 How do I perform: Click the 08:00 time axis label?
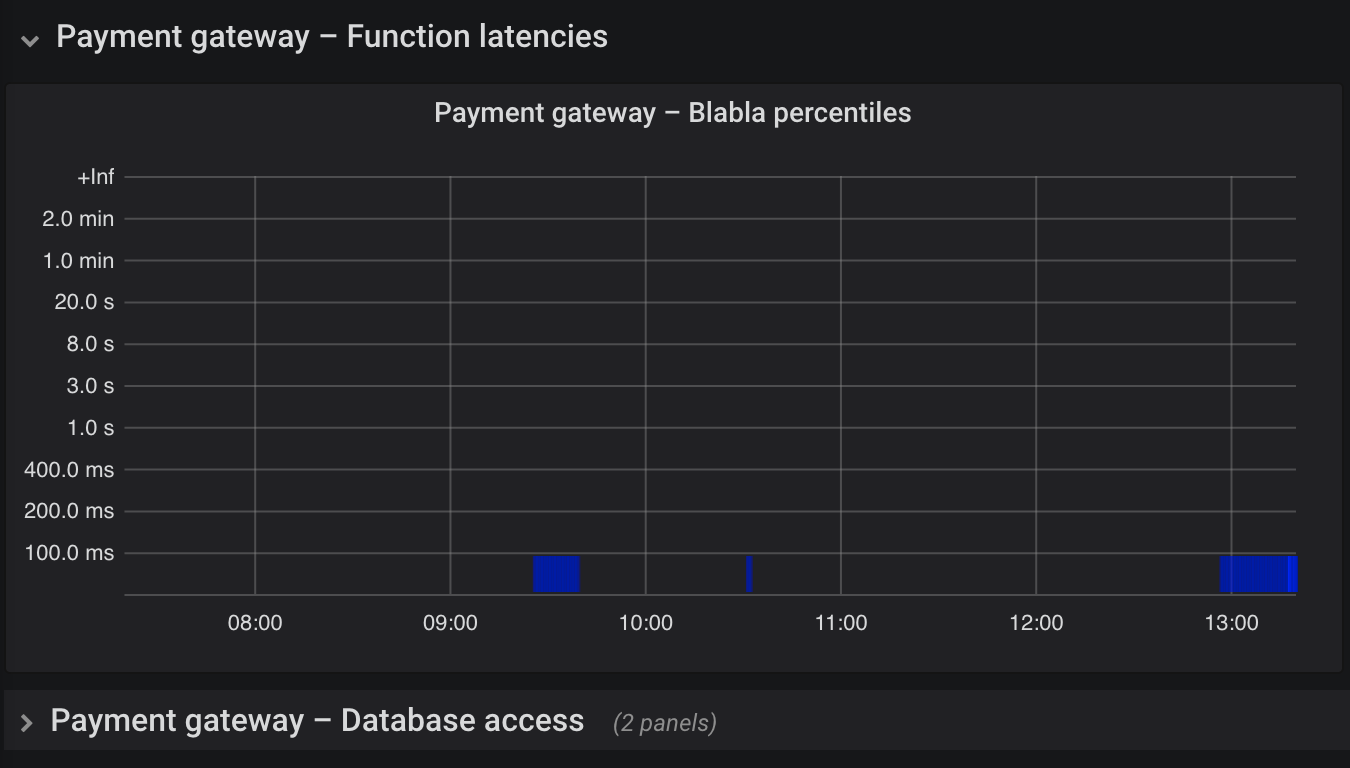(255, 623)
